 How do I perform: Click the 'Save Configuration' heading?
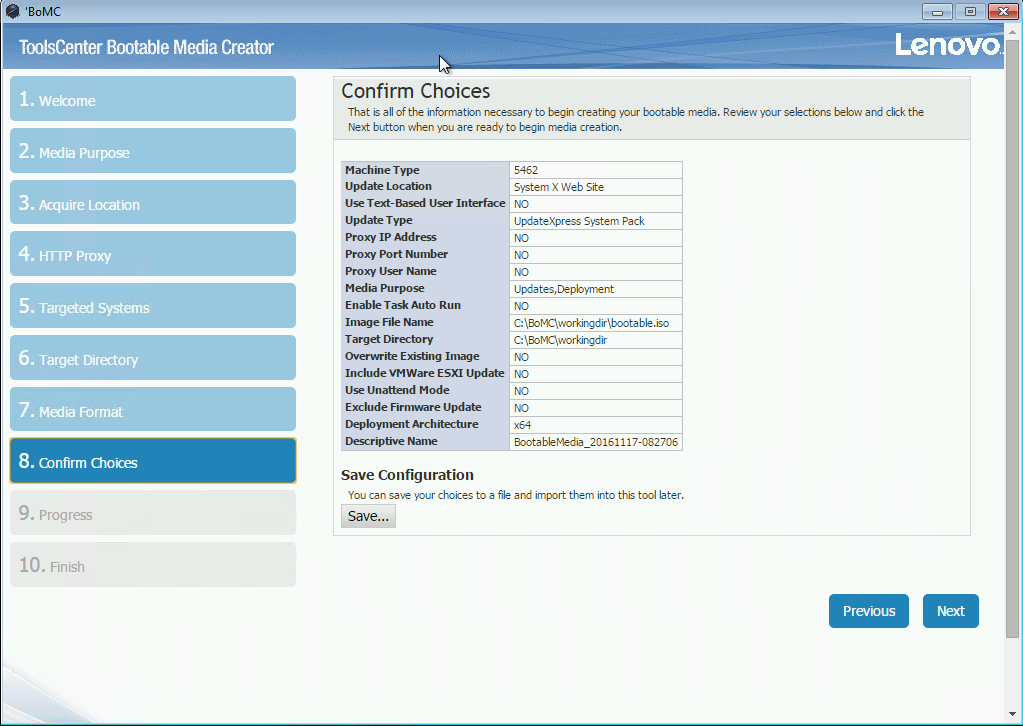pyautogui.click(x=407, y=474)
